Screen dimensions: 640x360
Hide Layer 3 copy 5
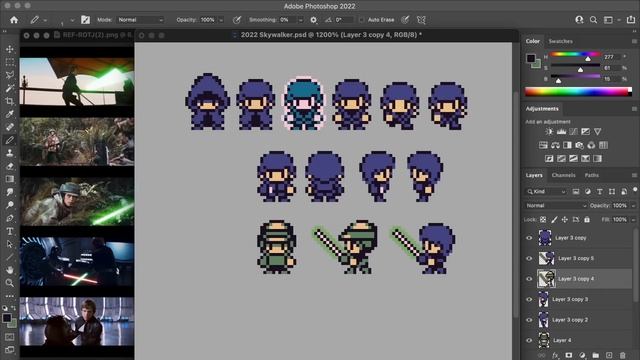[529, 258]
